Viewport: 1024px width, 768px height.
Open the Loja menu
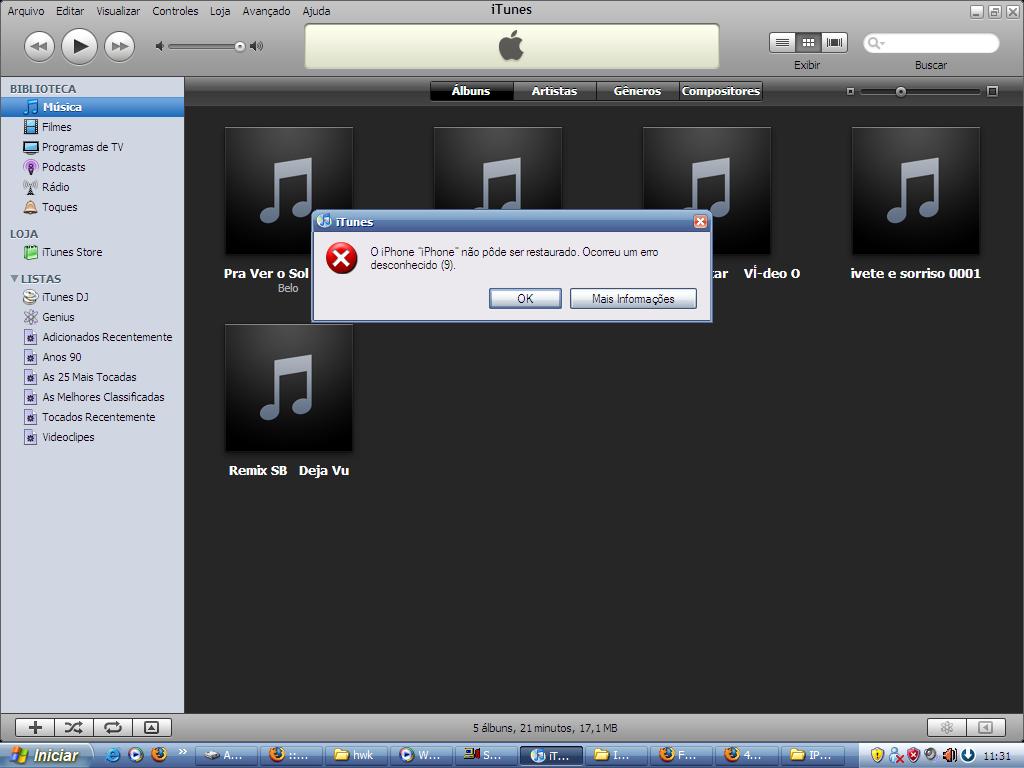pyautogui.click(x=220, y=11)
